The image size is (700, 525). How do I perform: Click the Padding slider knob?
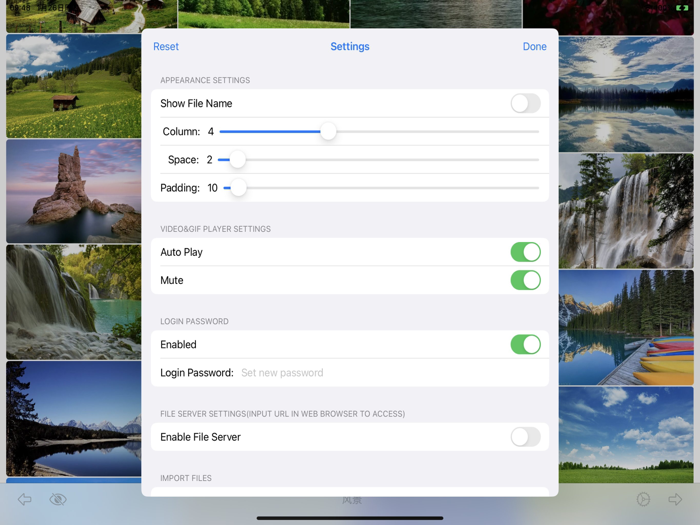click(x=238, y=188)
